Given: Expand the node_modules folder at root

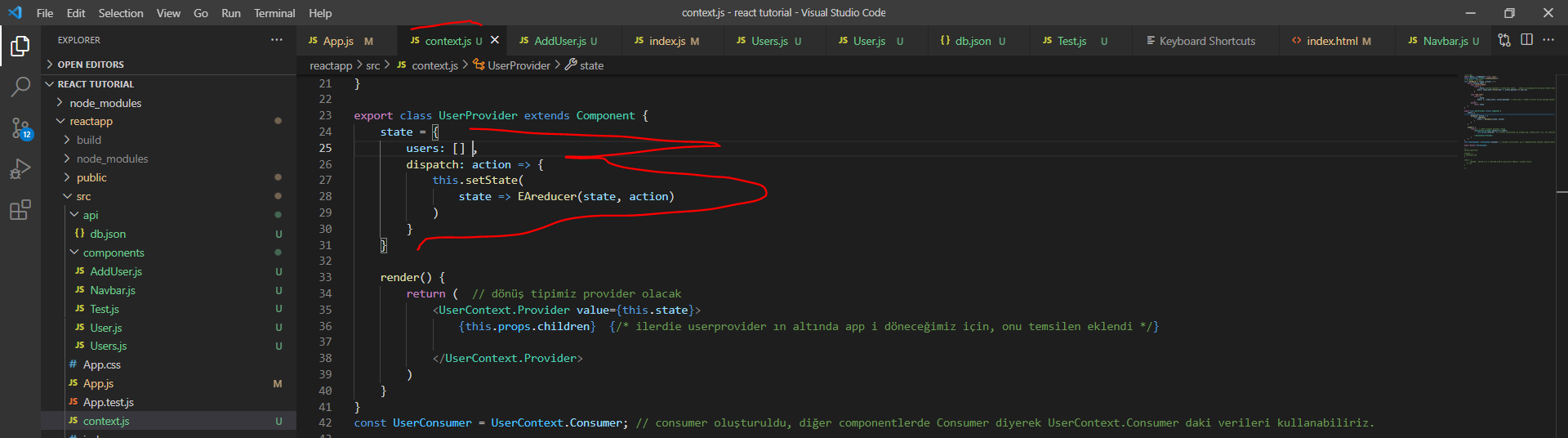Looking at the screenshot, I should (105, 103).
